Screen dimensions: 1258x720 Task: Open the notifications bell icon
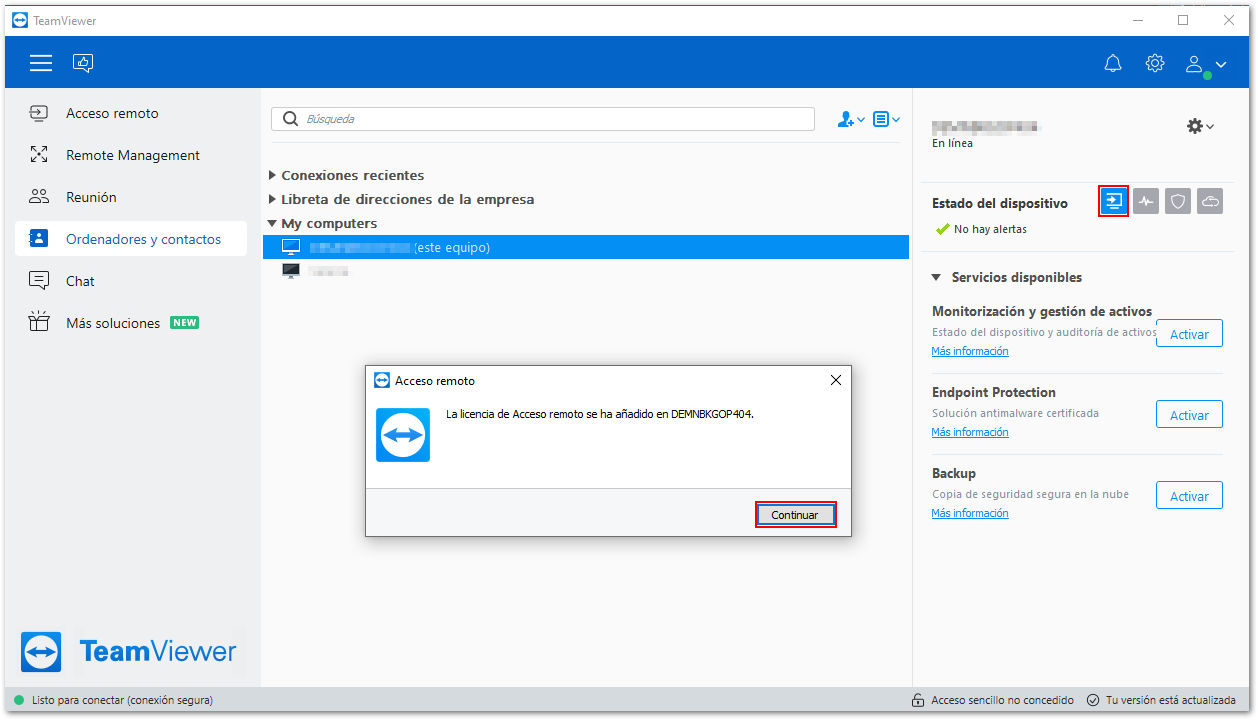(1113, 64)
